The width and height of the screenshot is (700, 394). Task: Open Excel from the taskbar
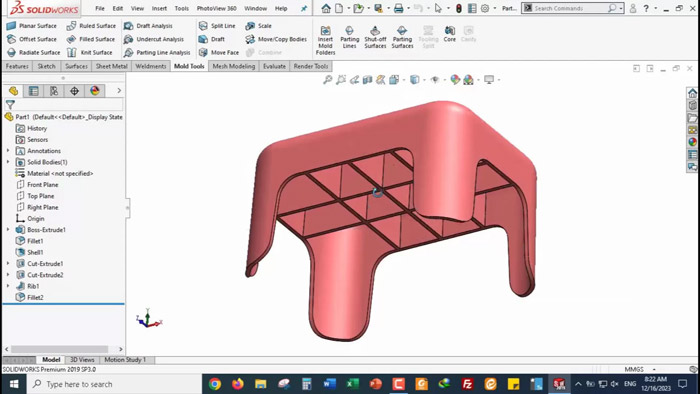pyautogui.click(x=353, y=384)
